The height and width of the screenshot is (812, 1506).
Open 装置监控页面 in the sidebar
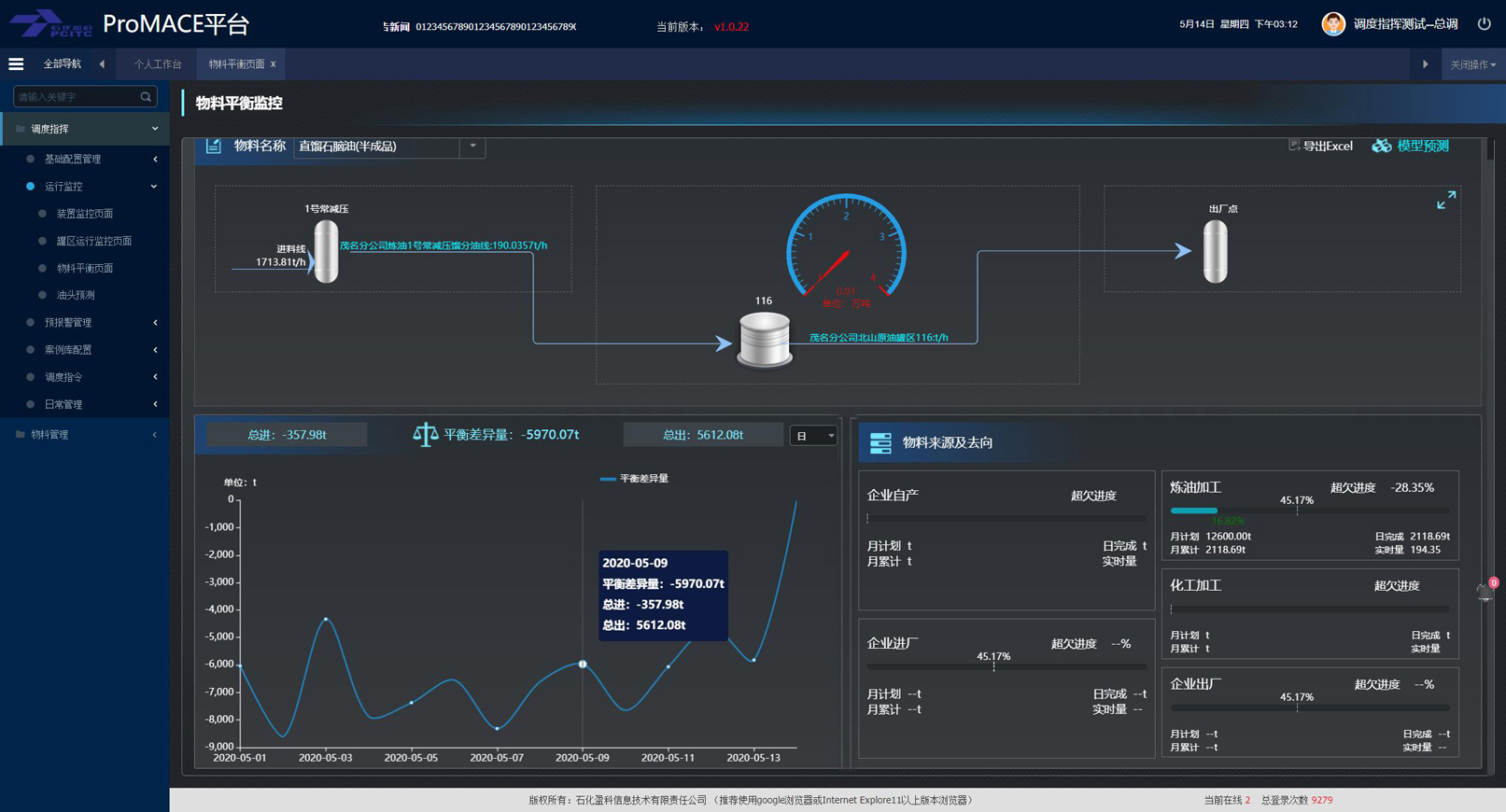click(85, 214)
